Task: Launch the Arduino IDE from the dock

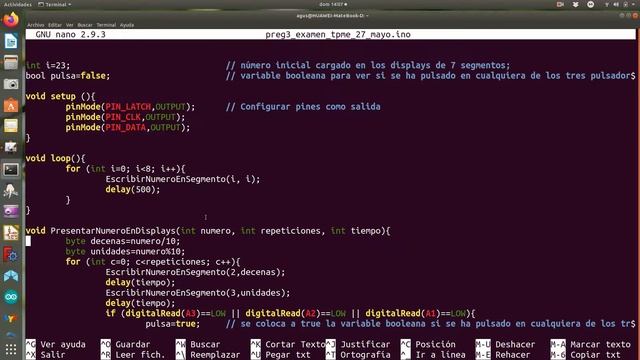Action: pos(11,297)
